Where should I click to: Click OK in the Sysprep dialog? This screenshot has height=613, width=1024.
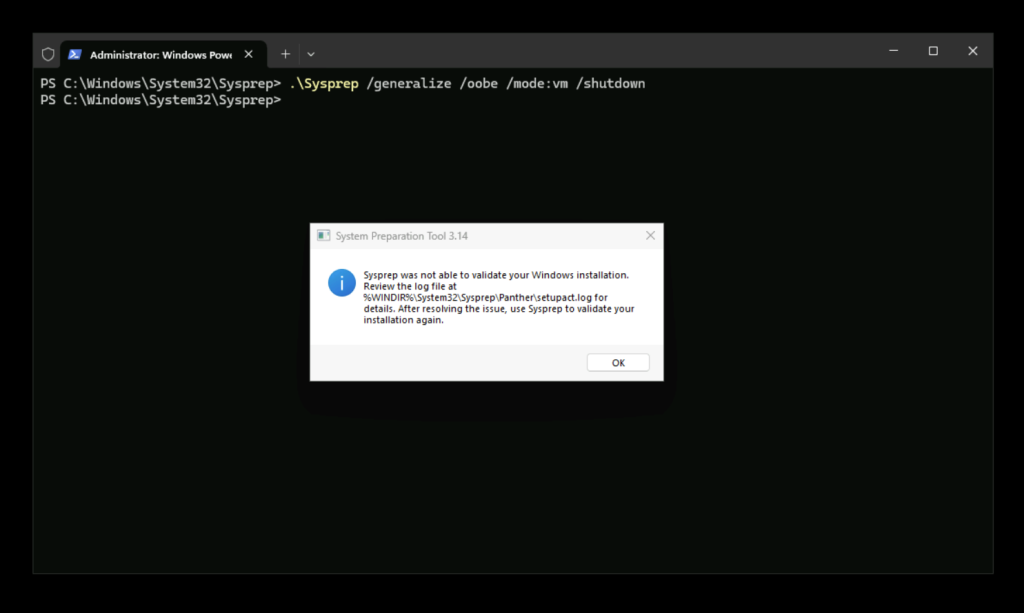coord(618,362)
